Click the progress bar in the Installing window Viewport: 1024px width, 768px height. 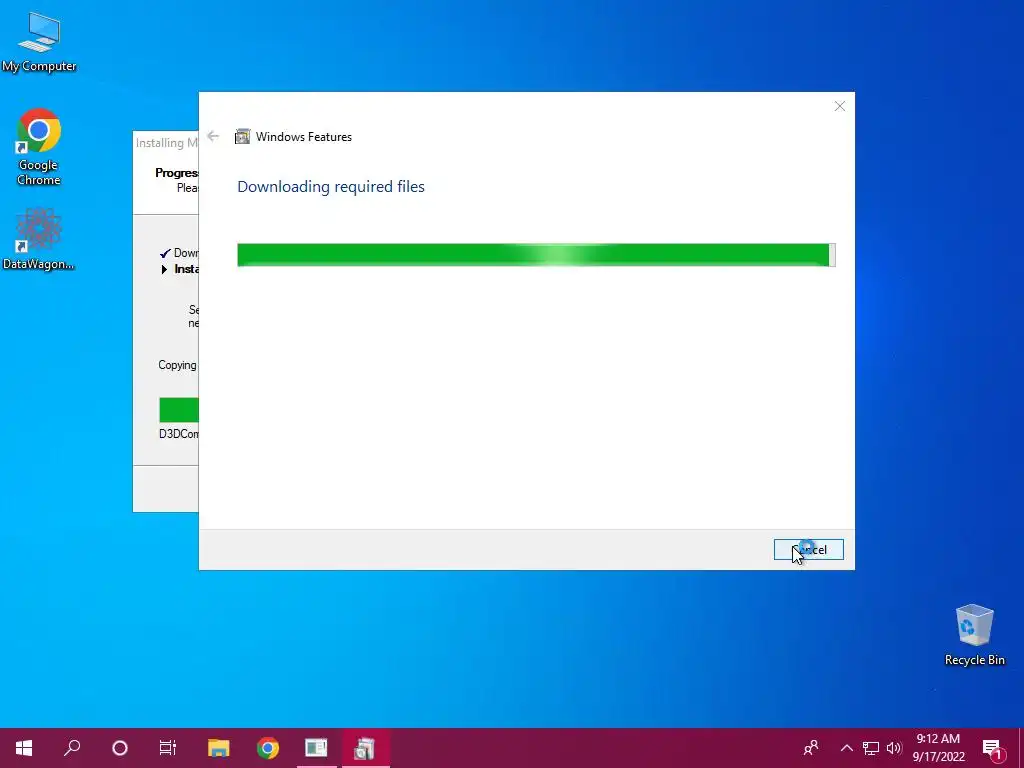coord(179,410)
